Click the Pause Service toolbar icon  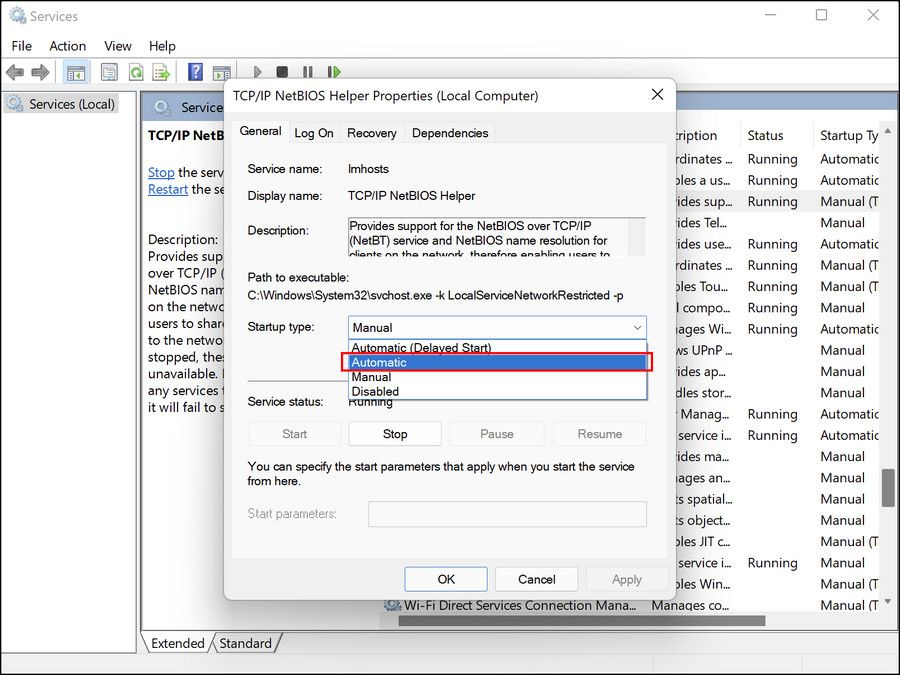[x=307, y=72]
